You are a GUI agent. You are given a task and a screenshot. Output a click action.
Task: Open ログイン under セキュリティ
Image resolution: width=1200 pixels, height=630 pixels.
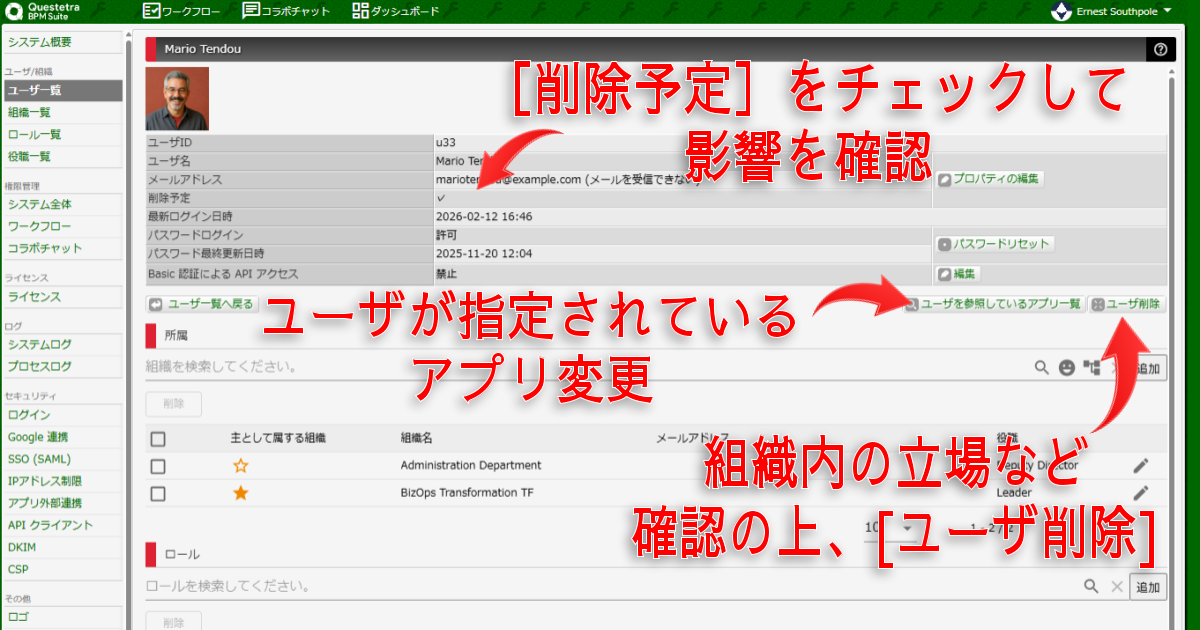pos(62,415)
